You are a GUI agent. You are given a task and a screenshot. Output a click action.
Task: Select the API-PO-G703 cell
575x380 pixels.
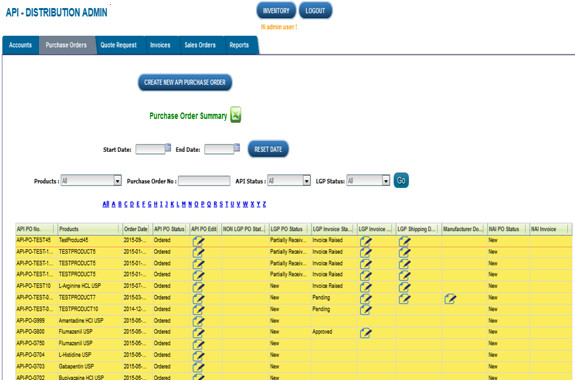pyautogui.click(x=36, y=366)
